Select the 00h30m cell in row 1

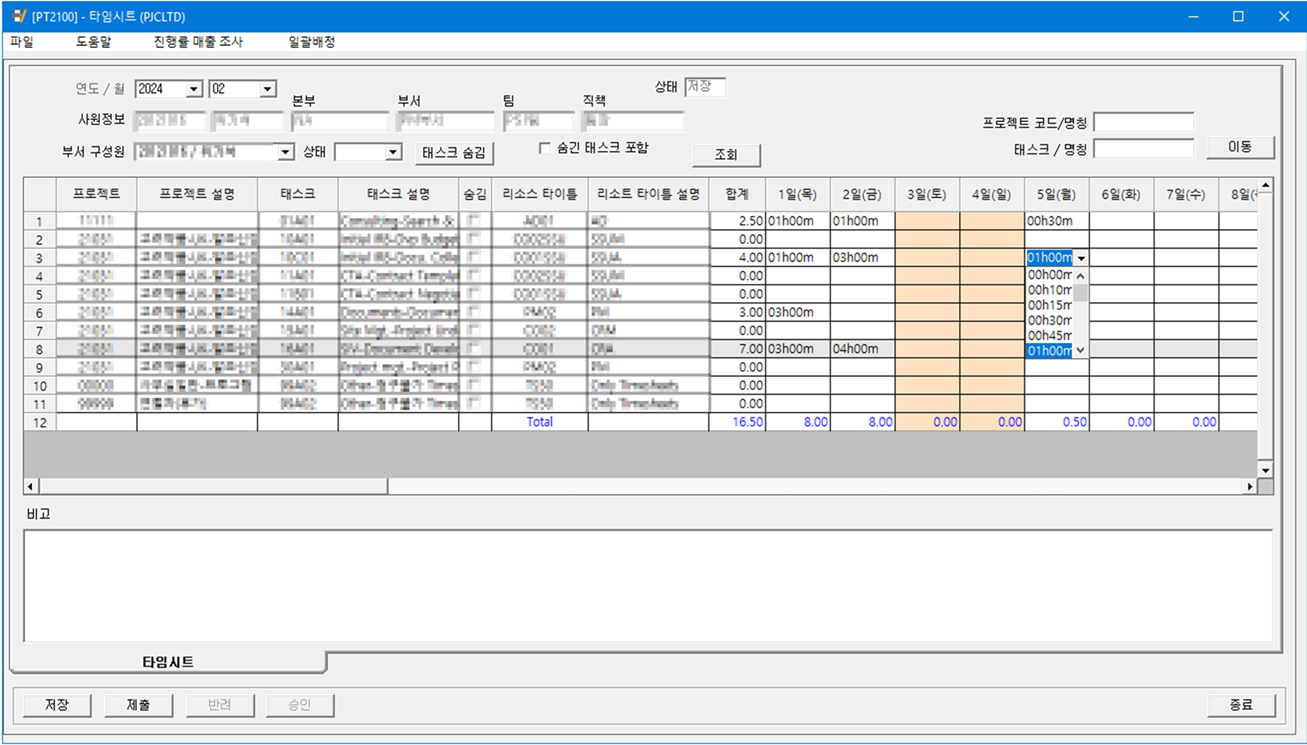[1057, 221]
